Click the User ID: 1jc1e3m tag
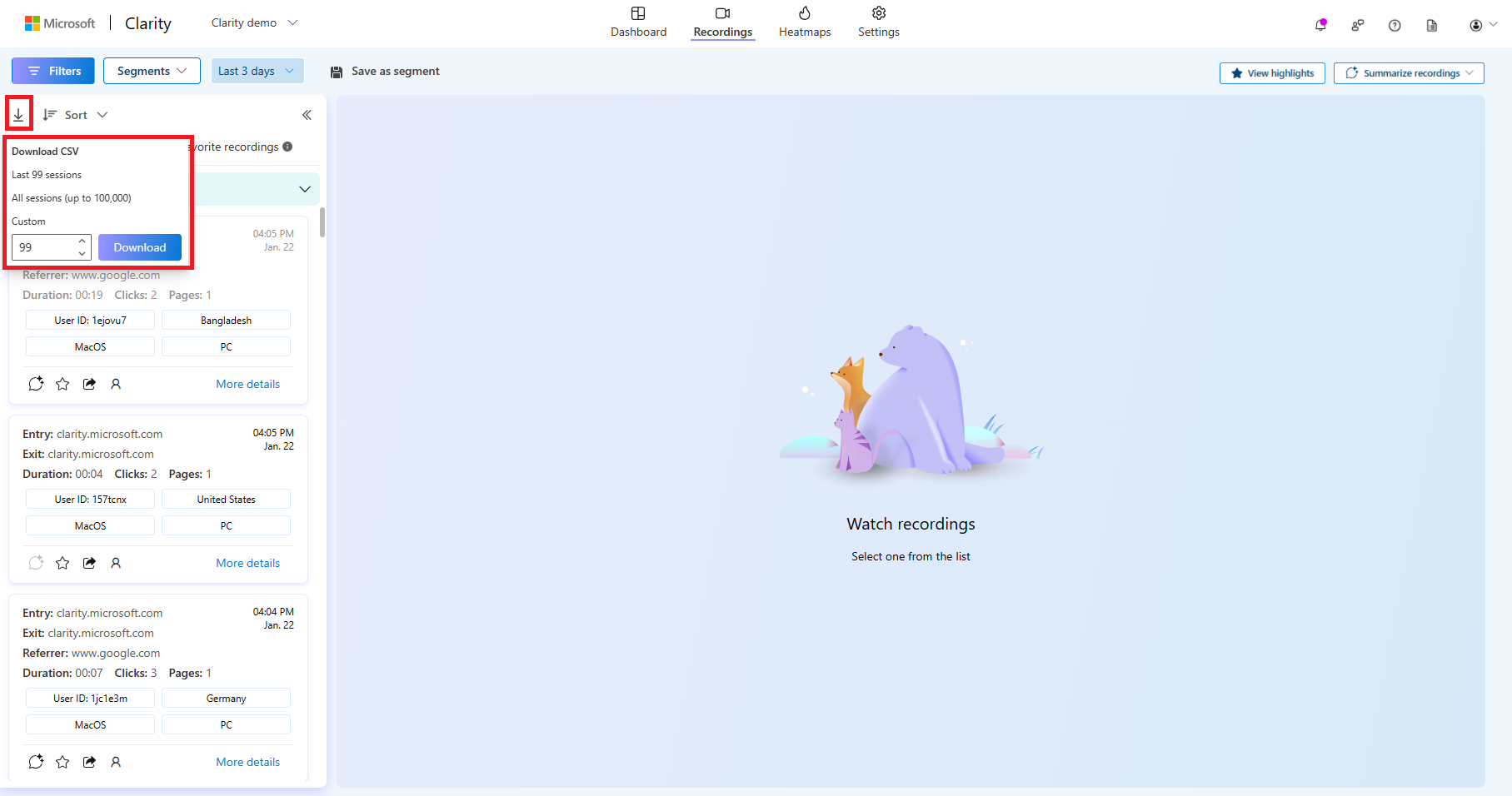This screenshot has height=796, width=1512. 91,699
